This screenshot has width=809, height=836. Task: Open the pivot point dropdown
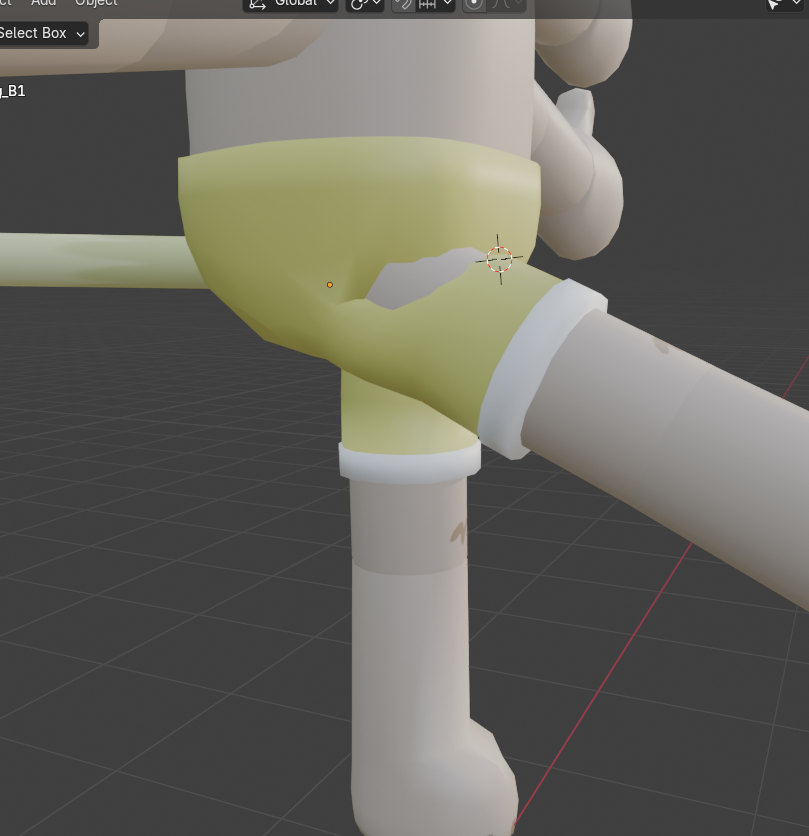(365, 4)
